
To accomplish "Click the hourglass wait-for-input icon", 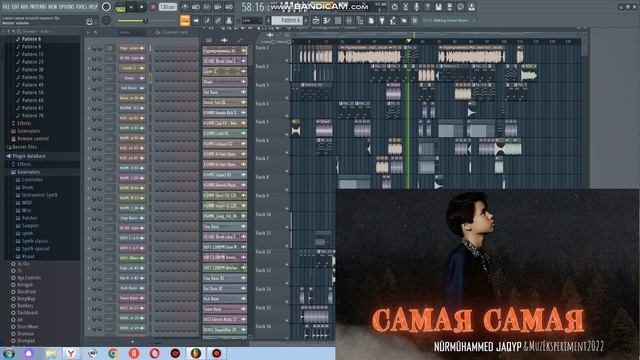I will tap(405, 7).
